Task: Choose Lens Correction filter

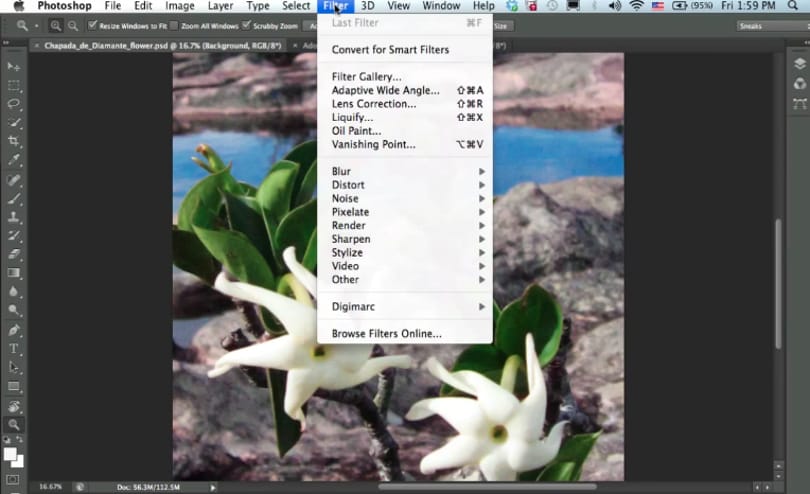Action: point(404,104)
